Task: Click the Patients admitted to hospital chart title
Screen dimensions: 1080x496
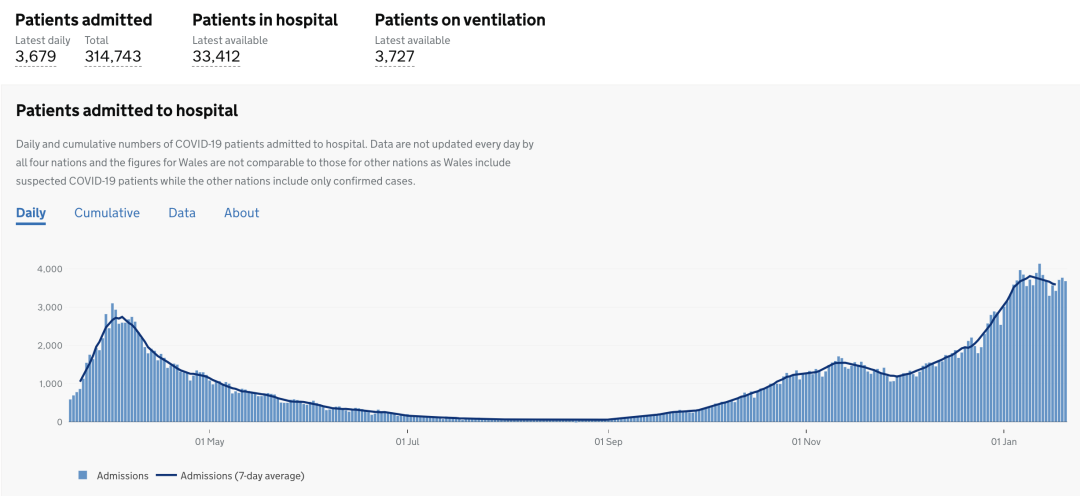Action: 127,111
